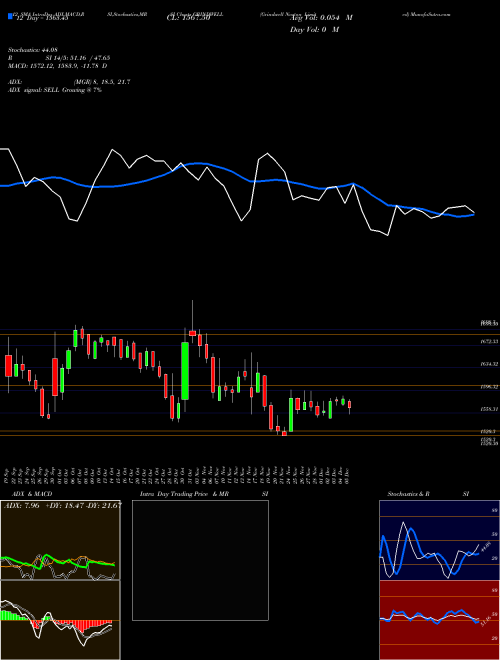Click the blue Stochastics chart panel
This screenshot has width=500, height=660.
[x=439, y=540]
